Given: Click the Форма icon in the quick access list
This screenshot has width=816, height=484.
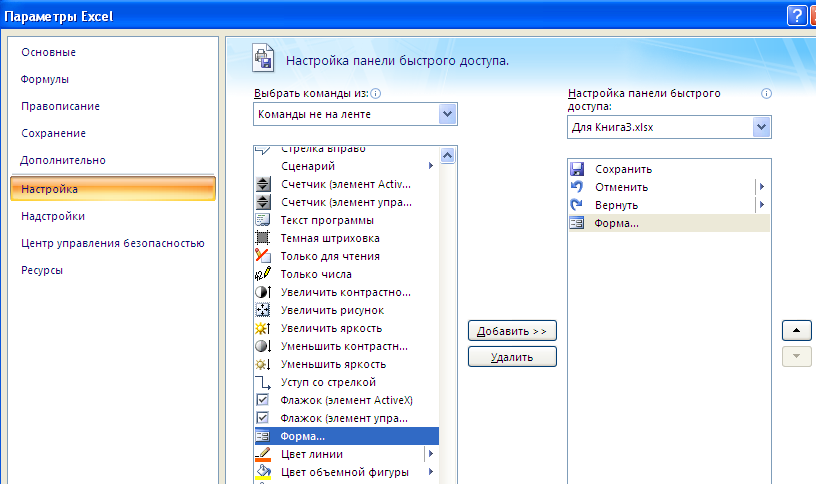Looking at the screenshot, I should click(577, 223).
